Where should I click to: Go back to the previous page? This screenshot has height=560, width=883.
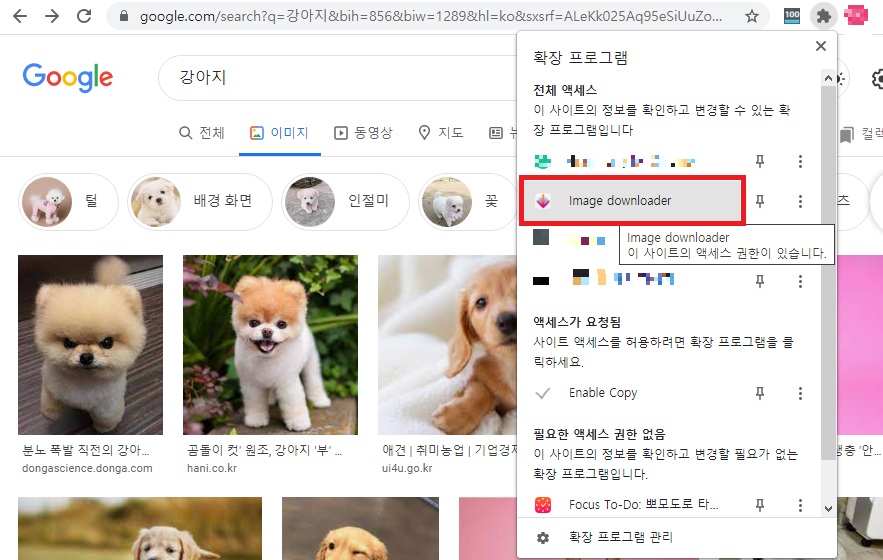coord(20,16)
